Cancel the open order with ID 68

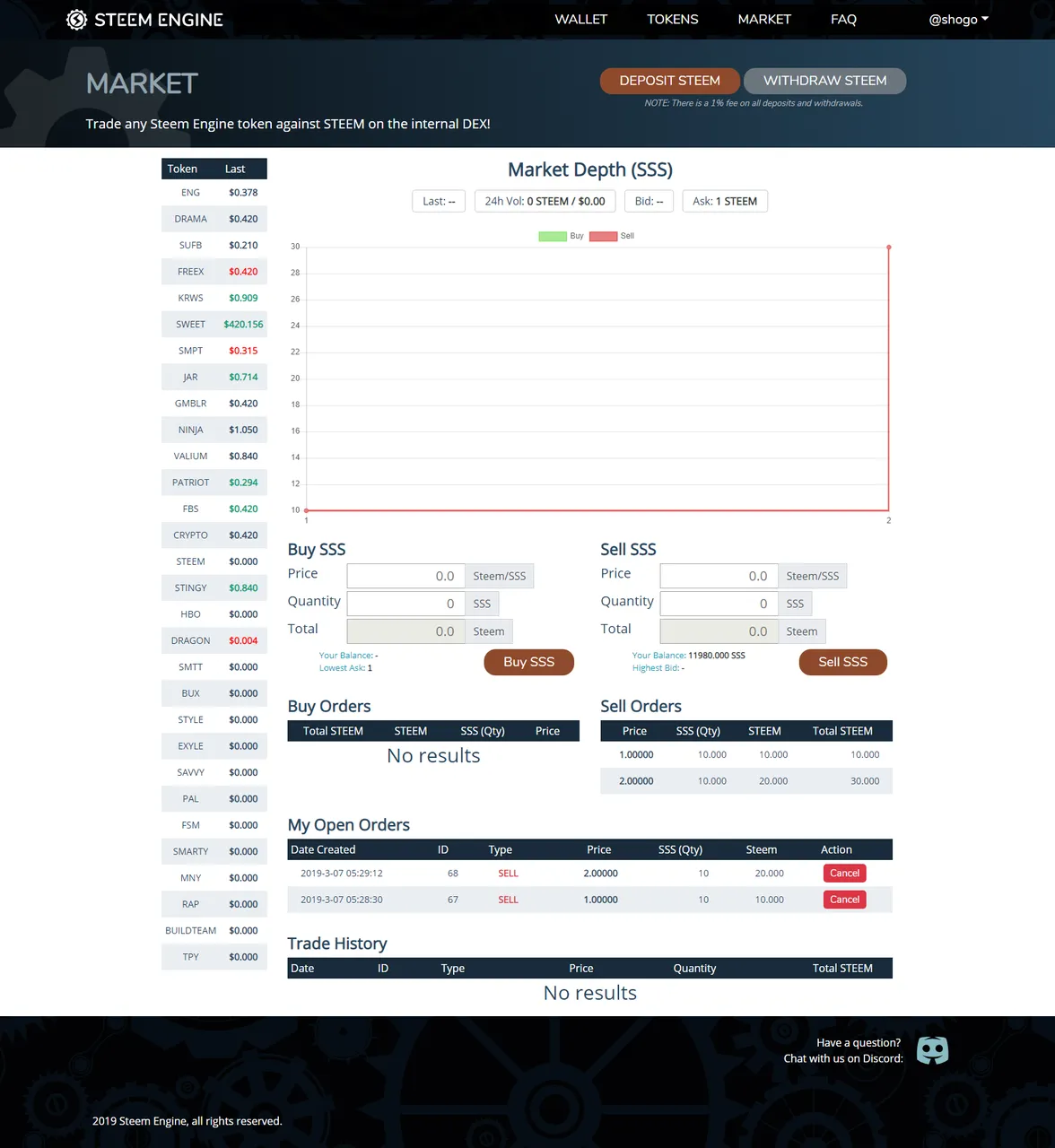[x=844, y=874]
